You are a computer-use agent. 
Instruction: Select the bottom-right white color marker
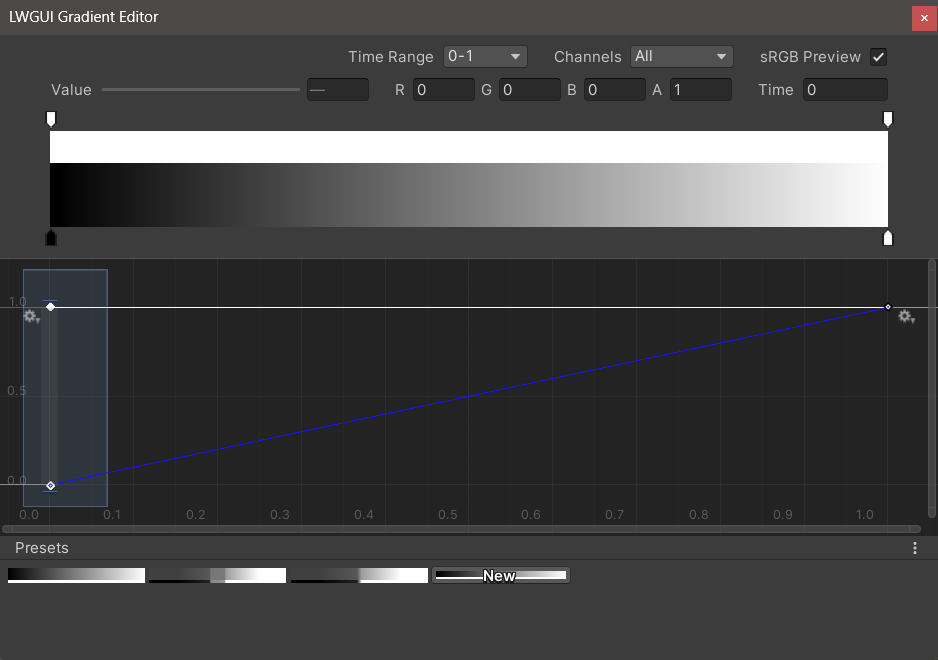(887, 238)
